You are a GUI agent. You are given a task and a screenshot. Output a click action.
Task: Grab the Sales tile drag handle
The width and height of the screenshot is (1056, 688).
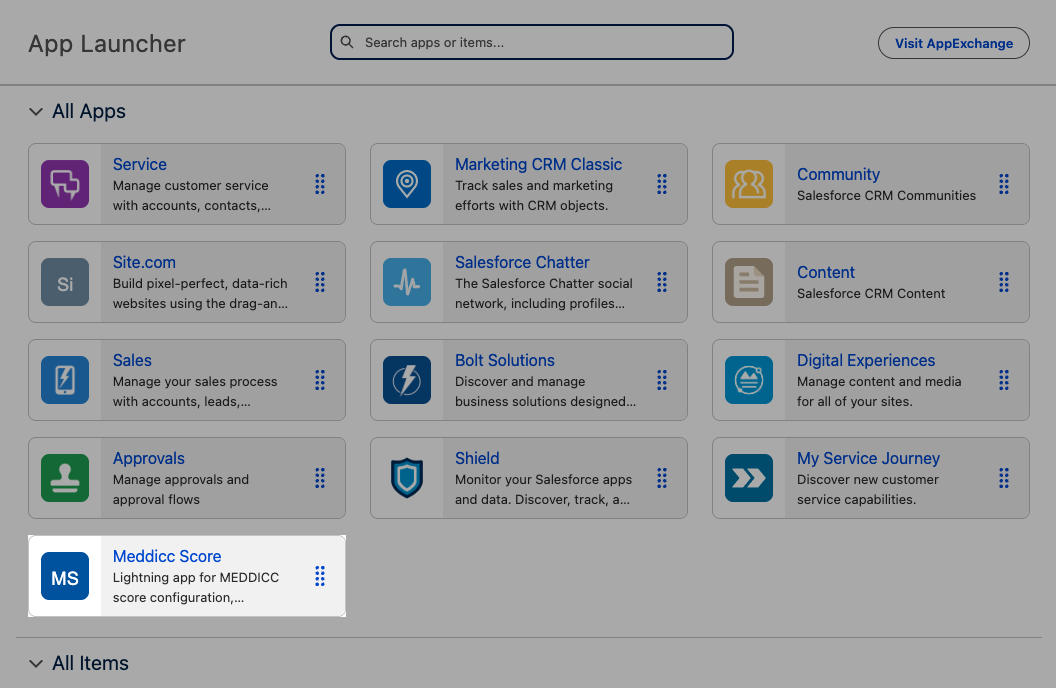click(320, 380)
